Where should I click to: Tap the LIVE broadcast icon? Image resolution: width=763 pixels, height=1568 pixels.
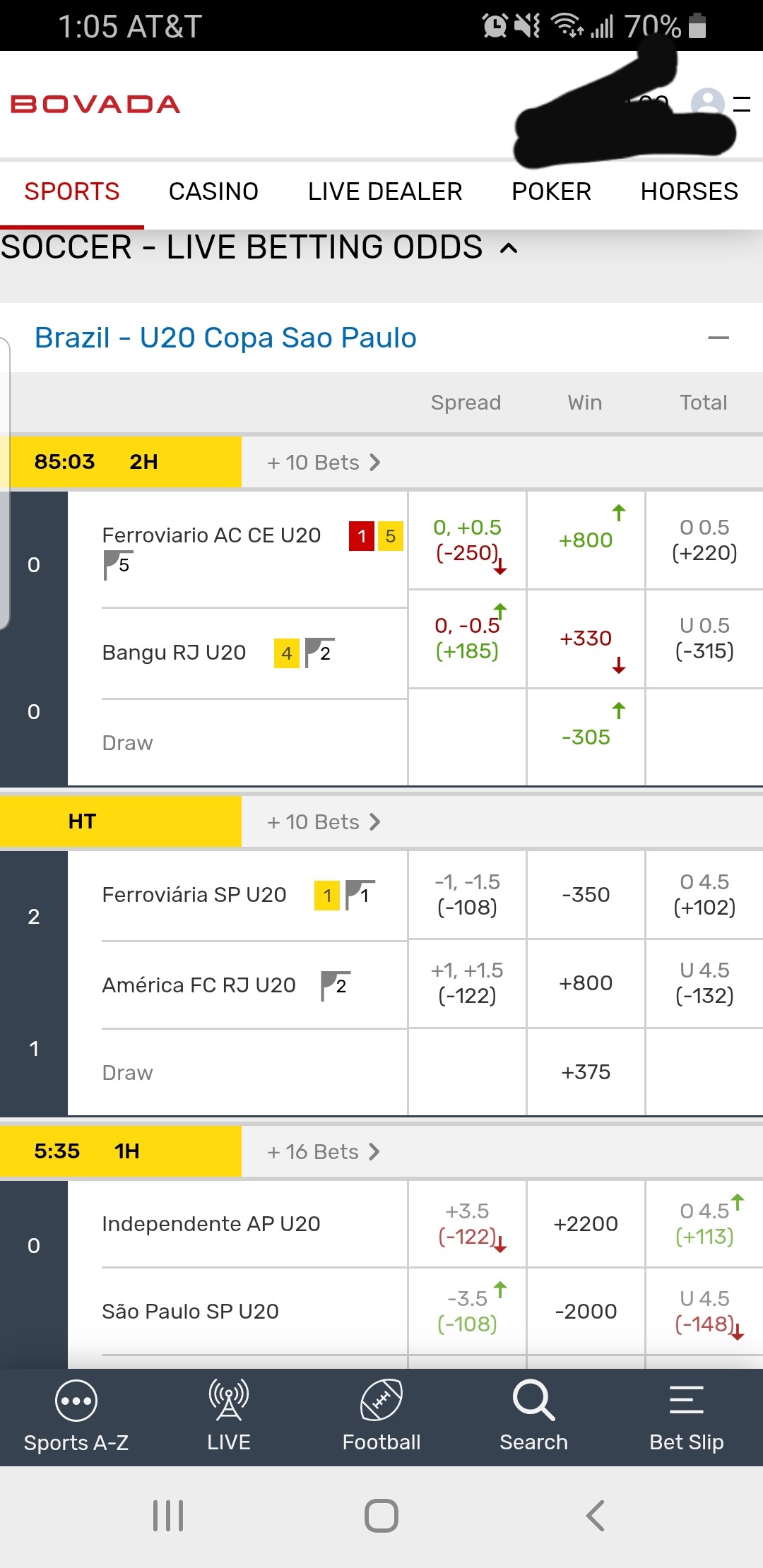[x=228, y=1400]
